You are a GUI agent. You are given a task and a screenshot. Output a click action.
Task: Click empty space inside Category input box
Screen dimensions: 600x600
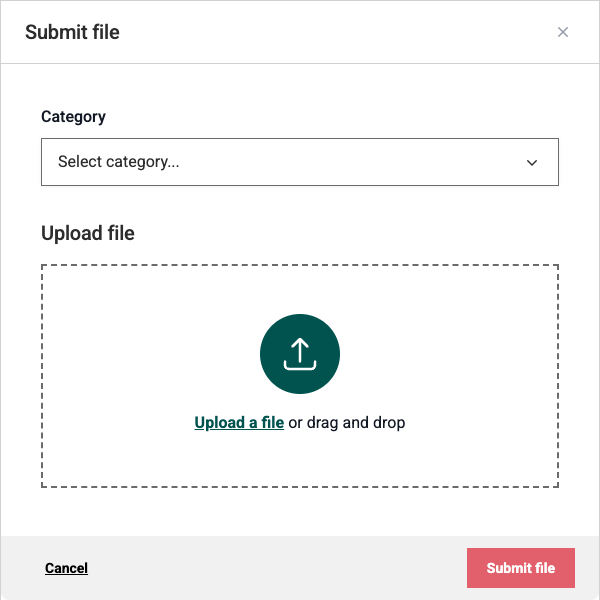point(344,162)
